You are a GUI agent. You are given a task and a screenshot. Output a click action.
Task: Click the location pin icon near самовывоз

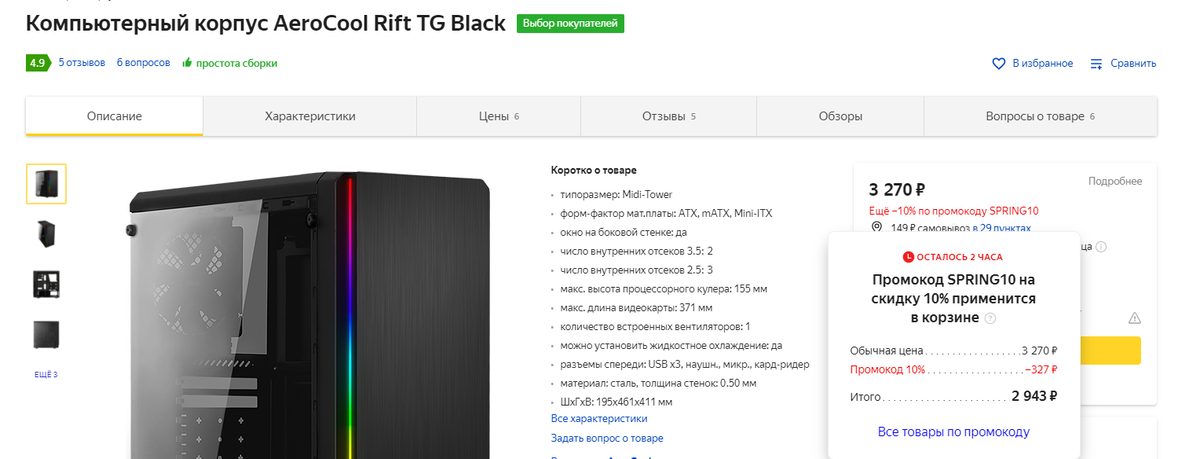pyautogui.click(x=877, y=228)
